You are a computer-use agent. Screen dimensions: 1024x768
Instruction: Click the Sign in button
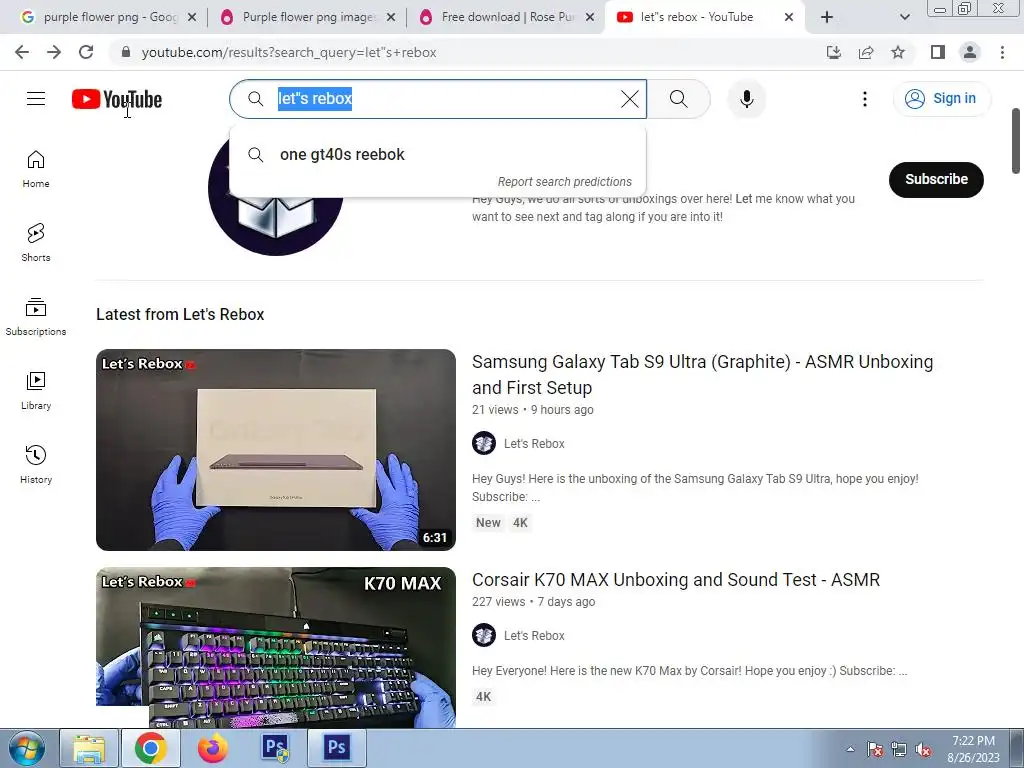pos(942,99)
